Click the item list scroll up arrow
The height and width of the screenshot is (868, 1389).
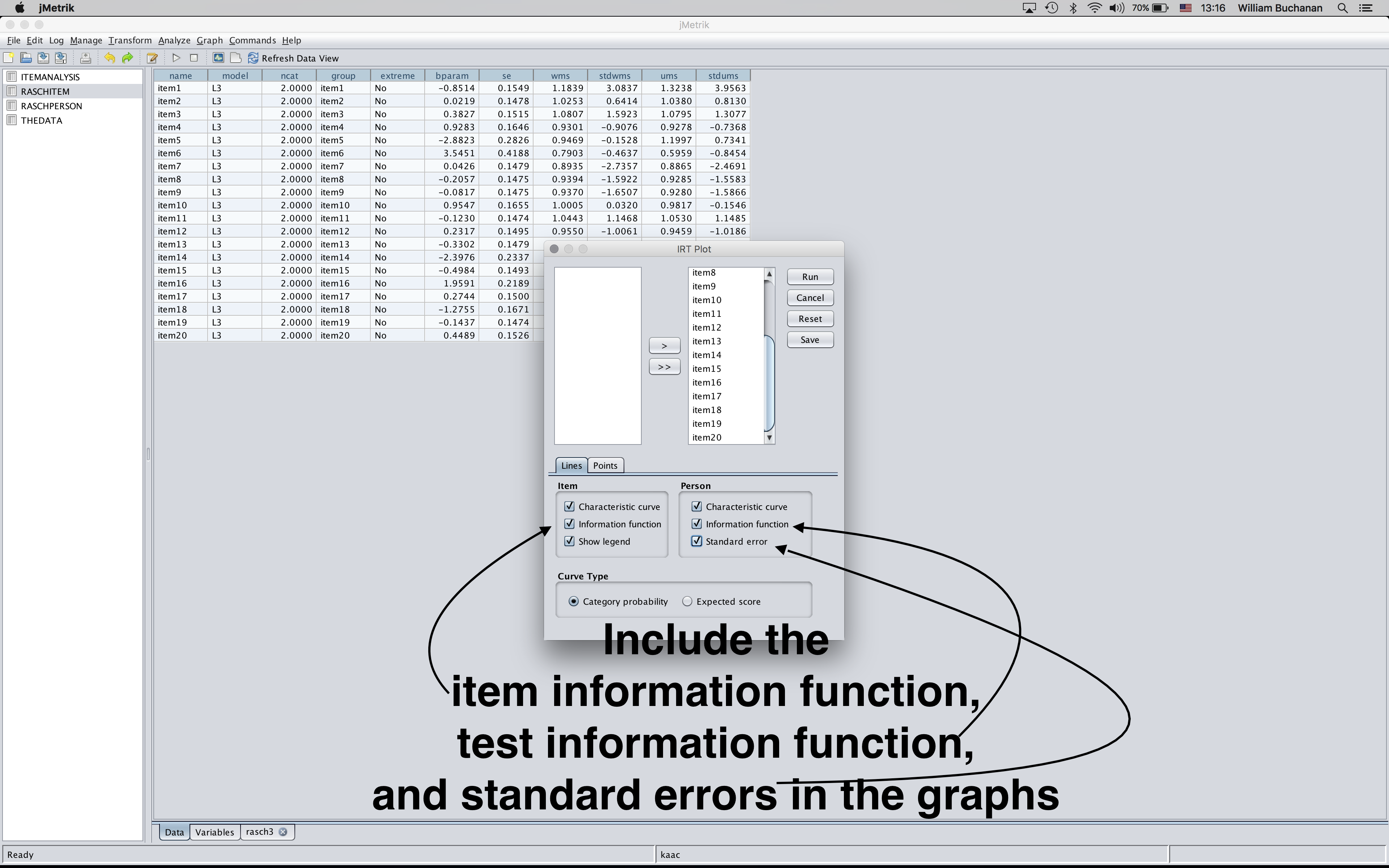click(x=770, y=274)
